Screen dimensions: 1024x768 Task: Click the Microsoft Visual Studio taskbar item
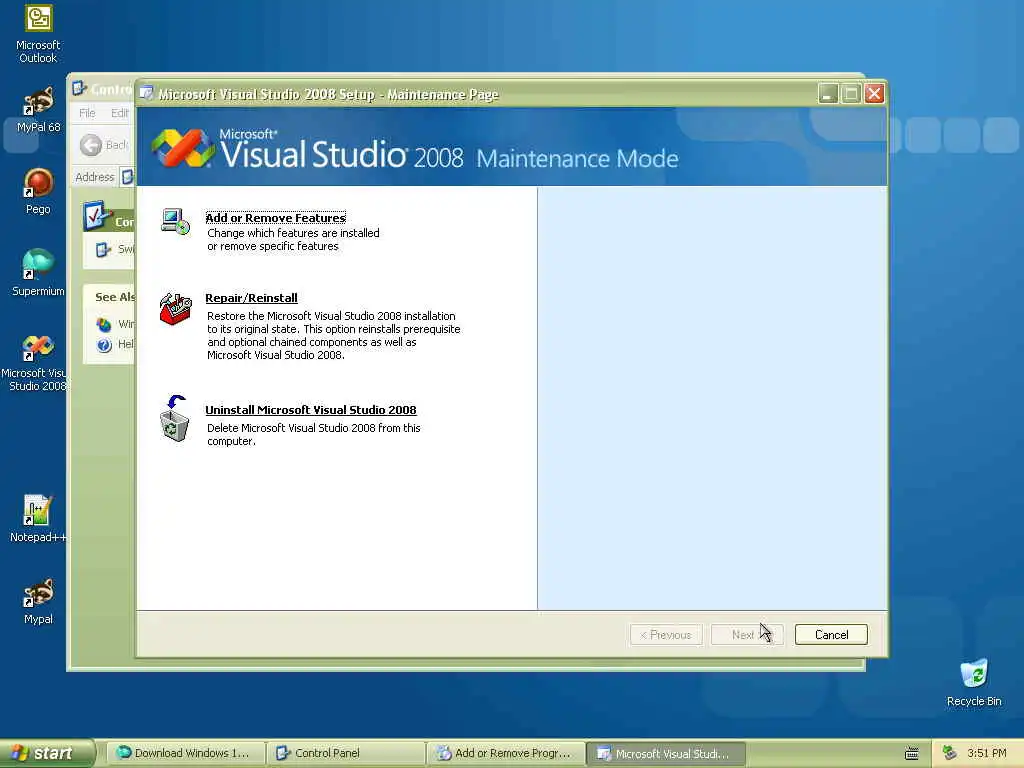point(665,754)
